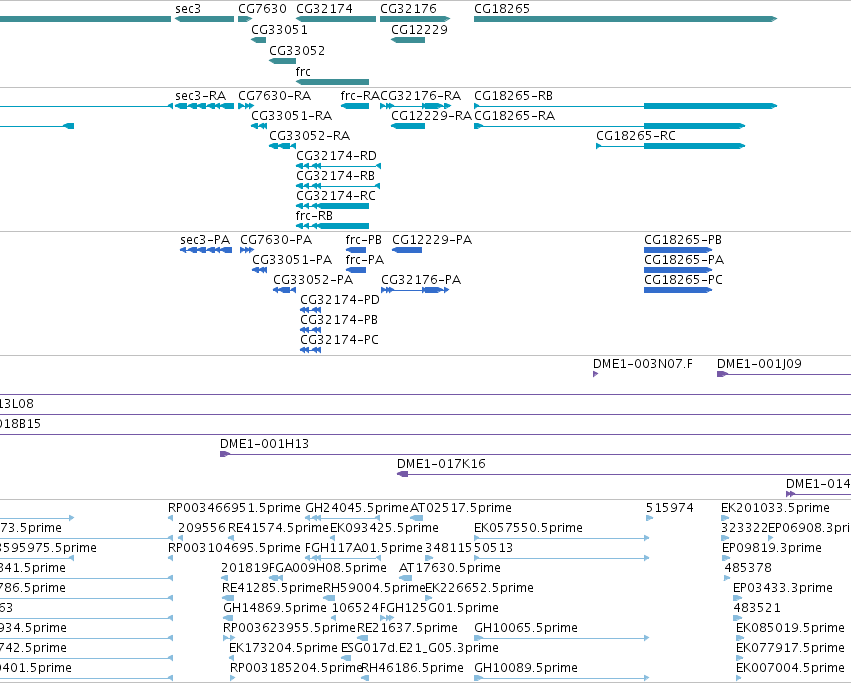This screenshot has height=683, width=851.
Task: Select the CG7630 gene feature
Action: tap(245, 19)
